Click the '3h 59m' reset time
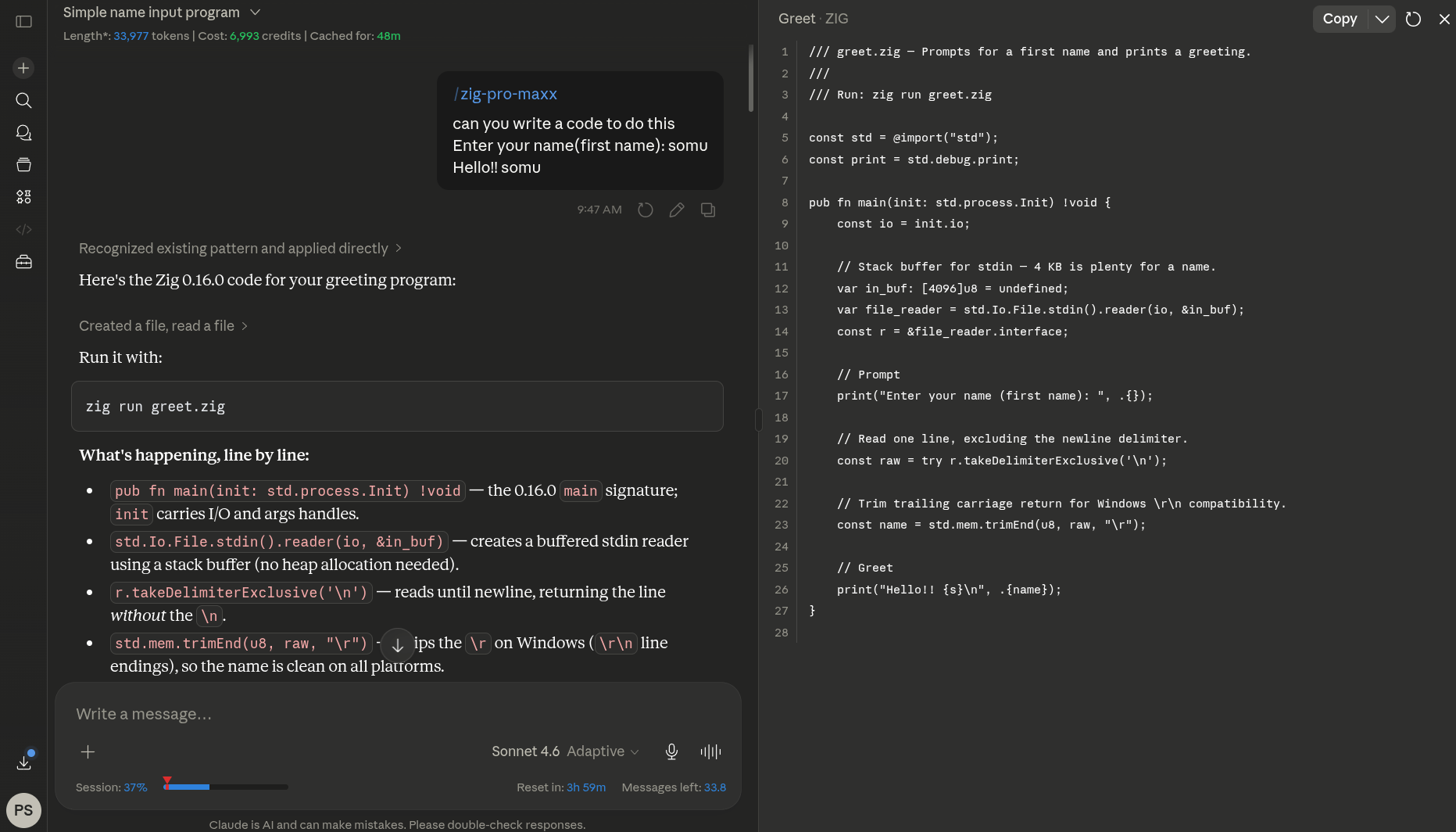The image size is (1456, 832). 586,787
